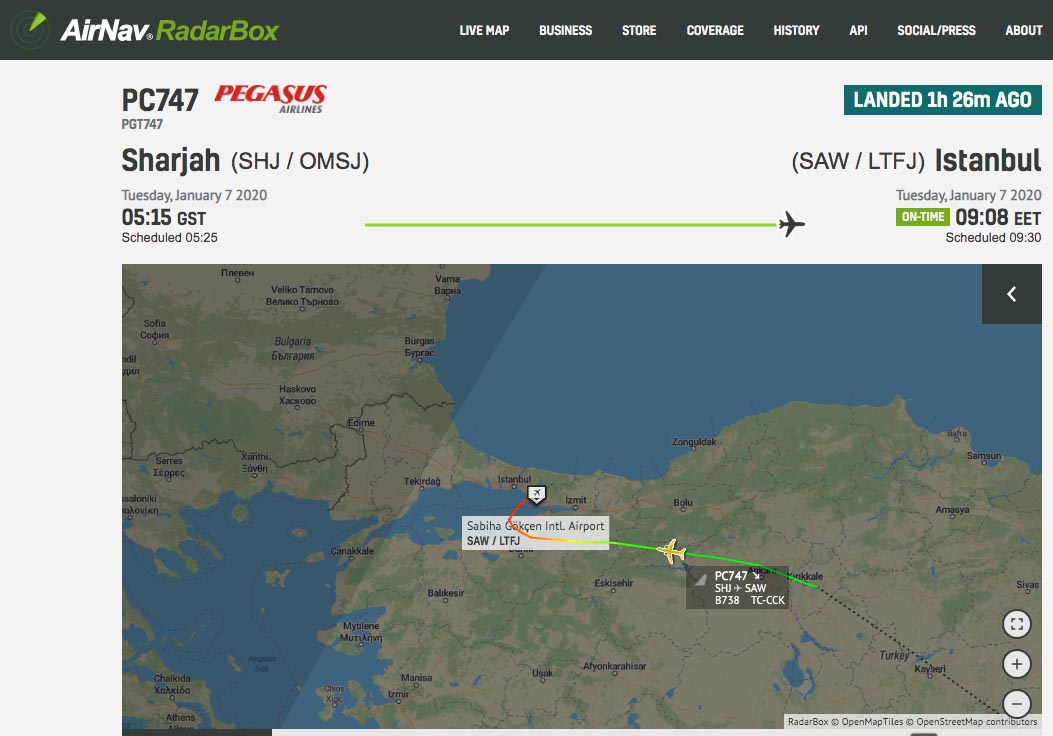Click the Sabiha Gökçen airport pin marker
Image resolution: width=1053 pixels, height=736 pixels.
pyautogui.click(x=537, y=494)
